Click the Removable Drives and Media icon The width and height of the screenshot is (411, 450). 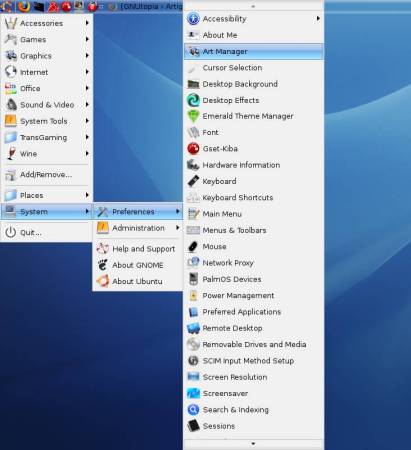coord(193,345)
